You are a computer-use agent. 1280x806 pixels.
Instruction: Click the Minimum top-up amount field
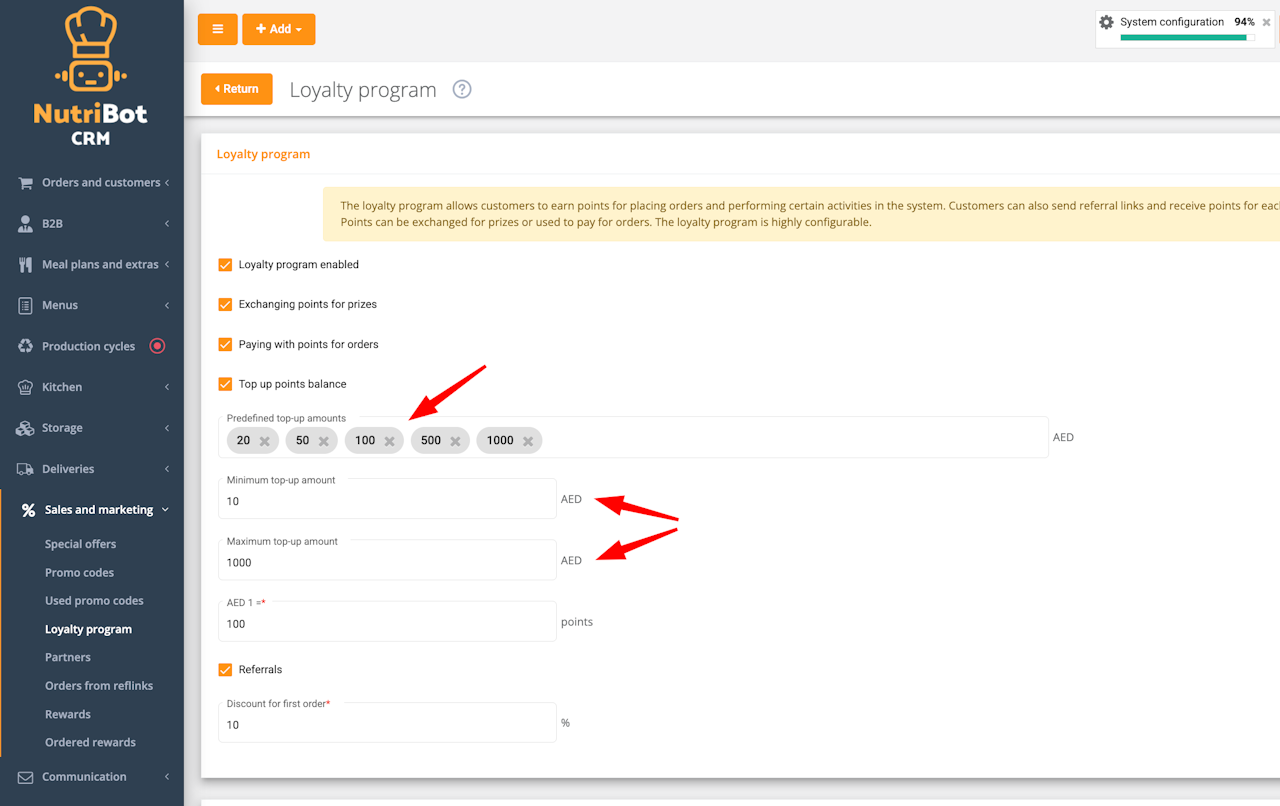tap(387, 498)
